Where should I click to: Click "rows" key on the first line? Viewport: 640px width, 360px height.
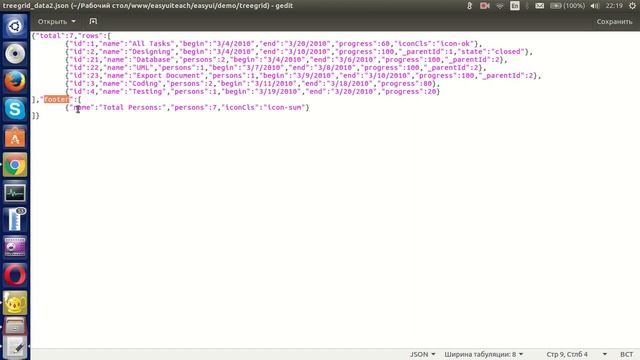click(90, 36)
